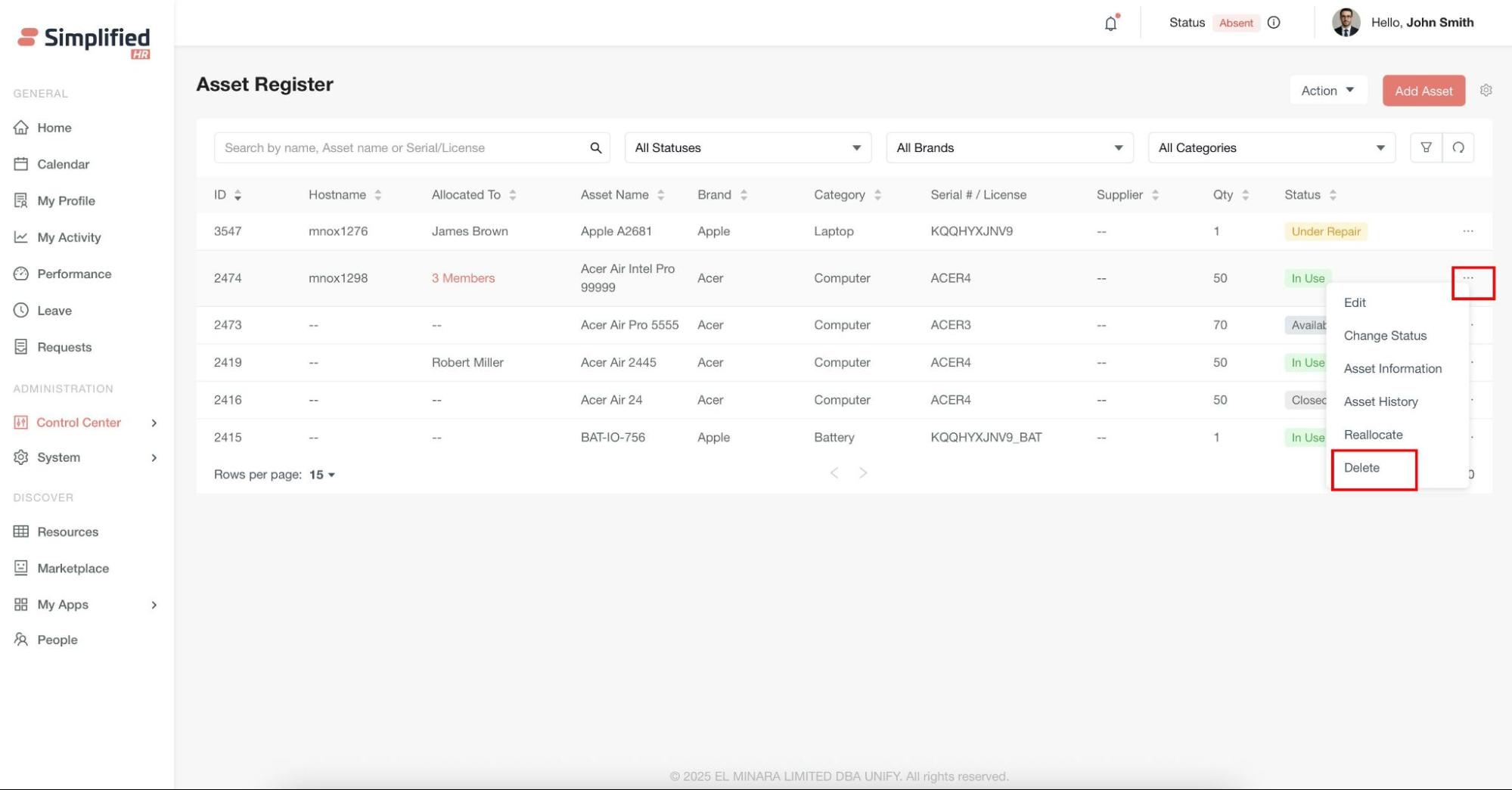The image size is (1512, 790).
Task: Click John Smith profile avatar
Action: point(1346,23)
